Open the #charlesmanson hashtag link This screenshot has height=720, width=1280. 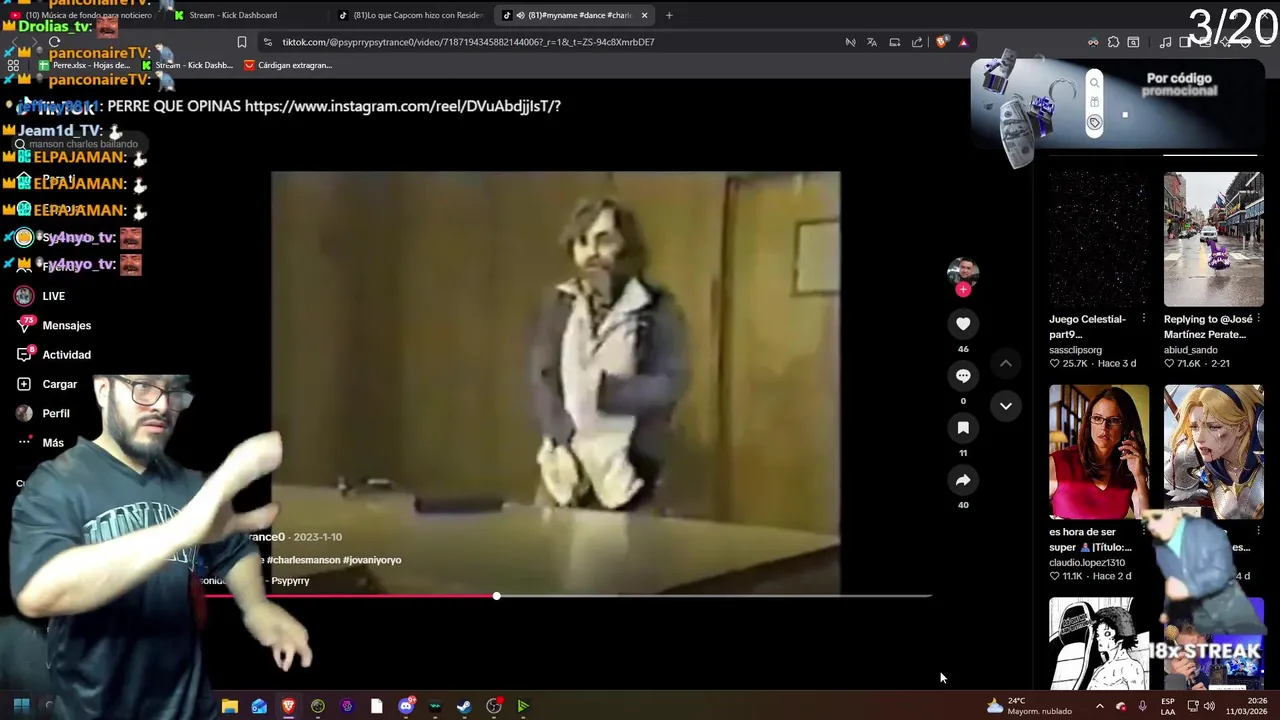pyautogui.click(x=303, y=560)
